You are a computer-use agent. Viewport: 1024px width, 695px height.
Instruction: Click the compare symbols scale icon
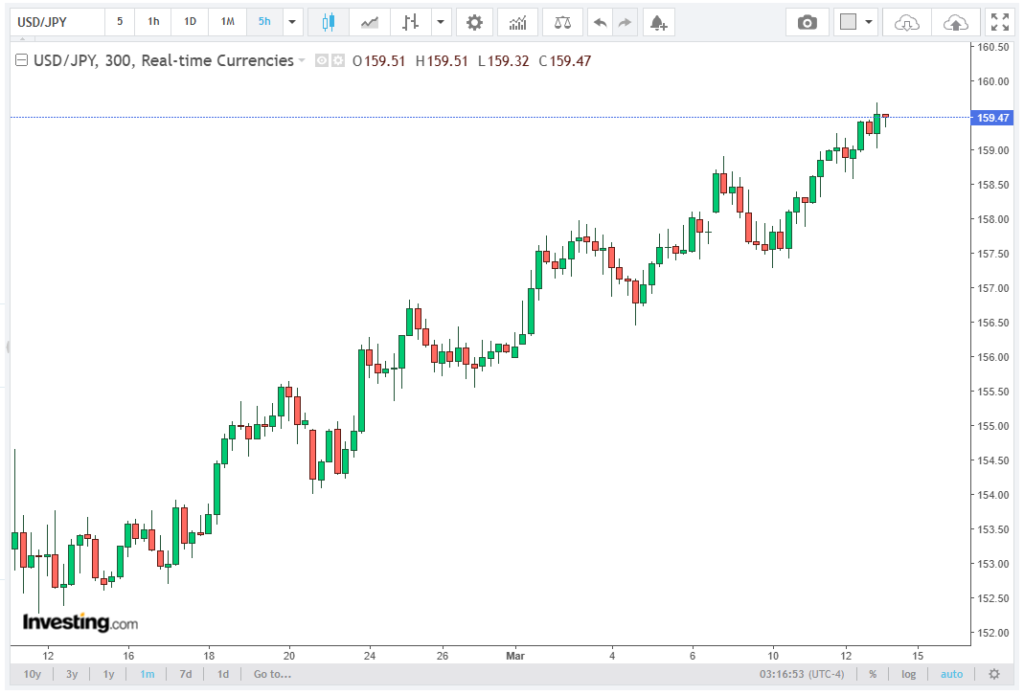pyautogui.click(x=564, y=22)
